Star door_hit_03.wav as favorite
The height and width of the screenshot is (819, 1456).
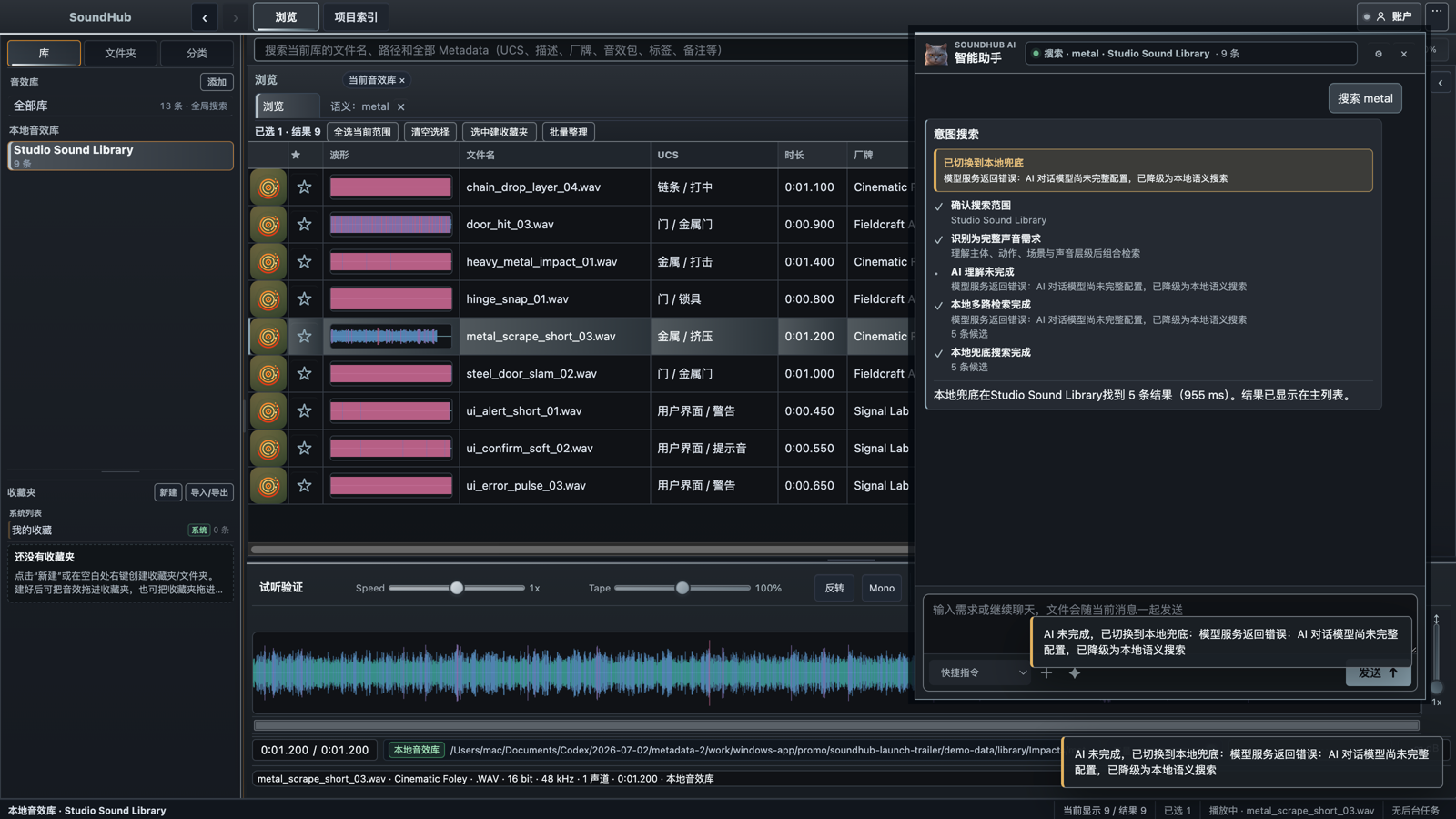pyautogui.click(x=305, y=225)
